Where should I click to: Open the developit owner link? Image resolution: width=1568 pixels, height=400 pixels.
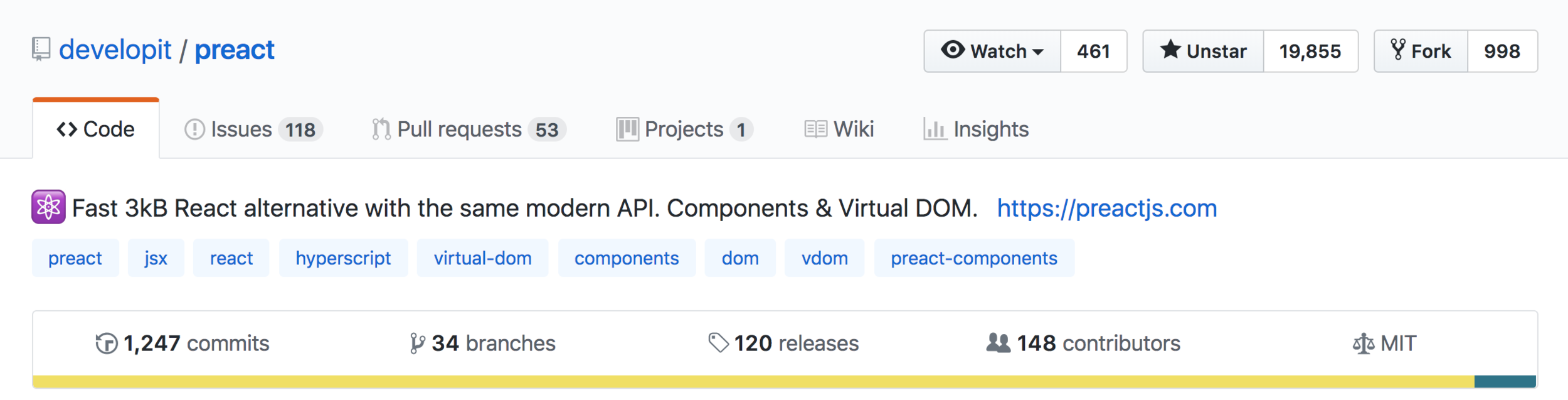pyautogui.click(x=115, y=50)
